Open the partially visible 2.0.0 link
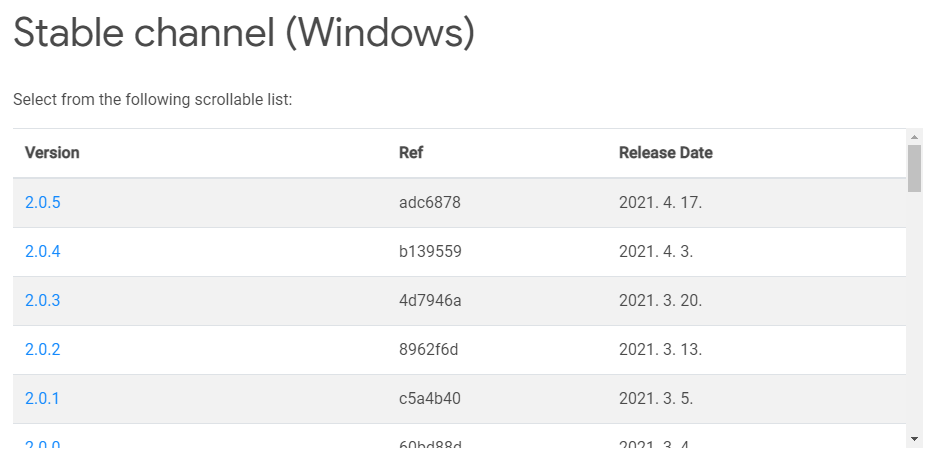Screen dimensions: 934x467 [x=42, y=444]
